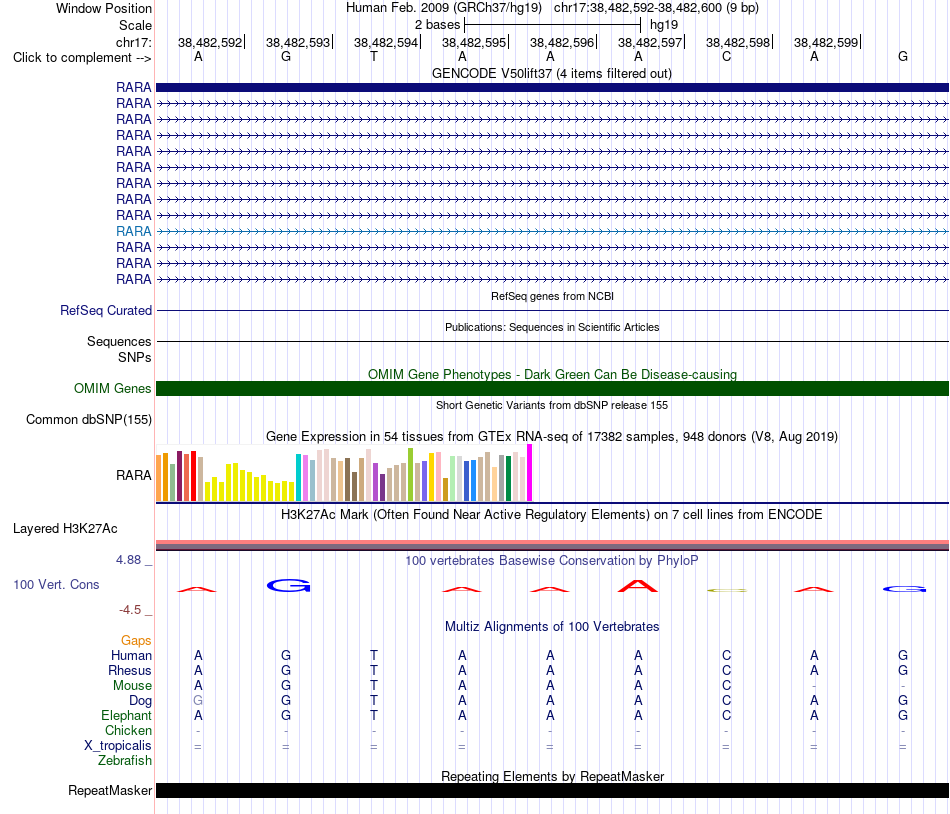
Task: Click the tallest red A PhyloP logo letter
Action: pos(637,586)
